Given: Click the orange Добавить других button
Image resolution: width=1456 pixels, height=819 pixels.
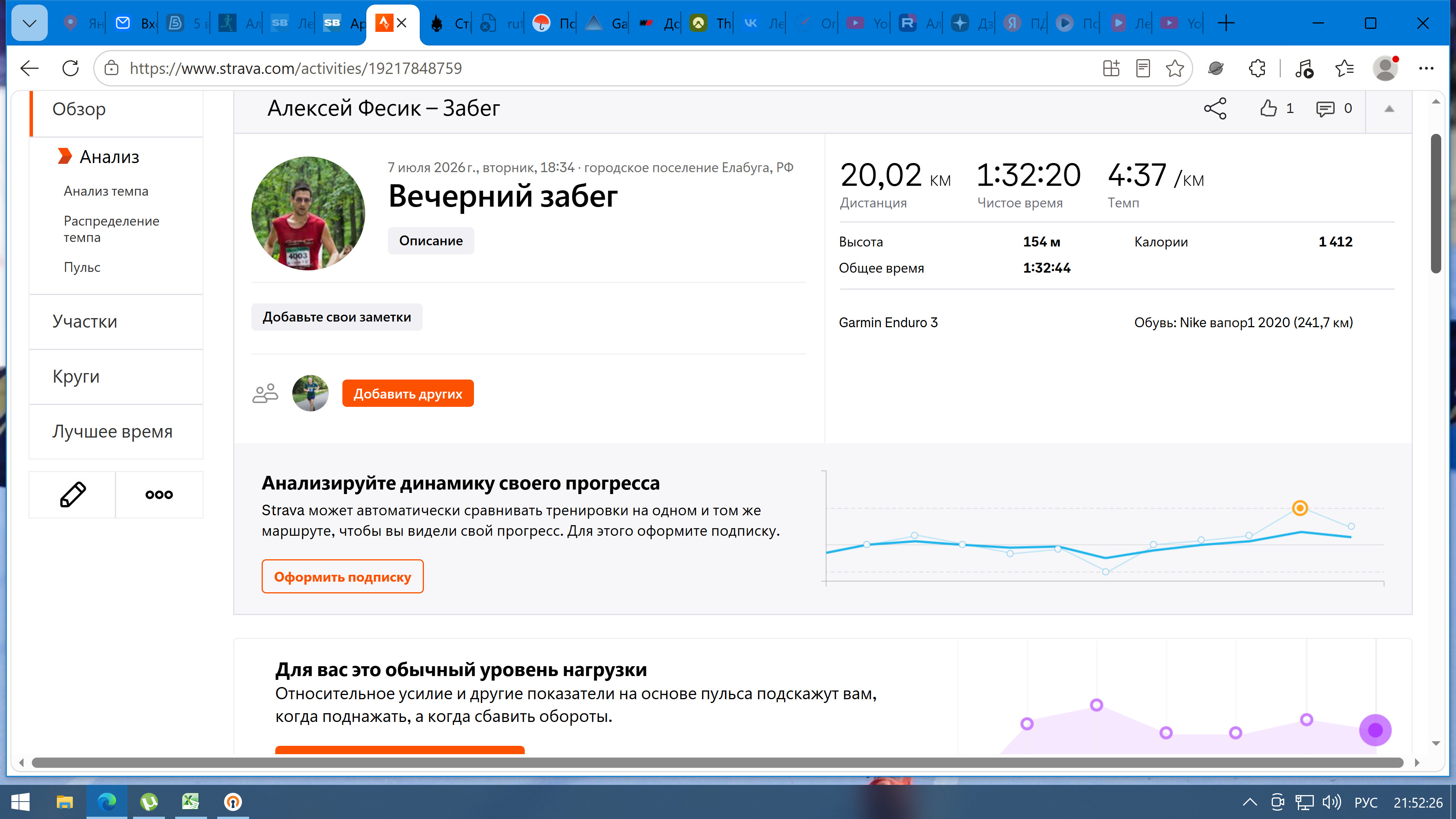Looking at the screenshot, I should 408,394.
